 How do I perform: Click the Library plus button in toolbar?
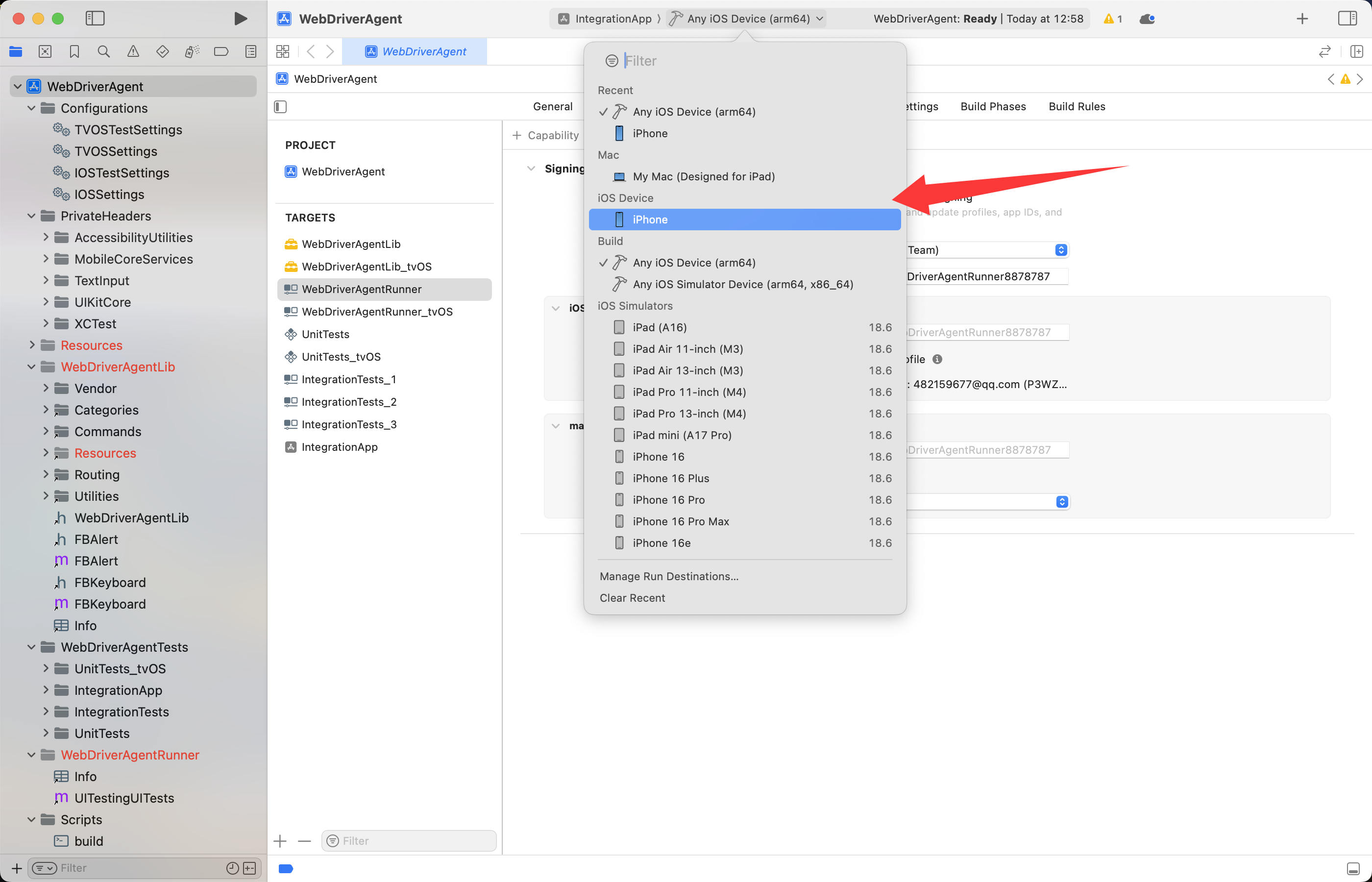pos(1301,19)
